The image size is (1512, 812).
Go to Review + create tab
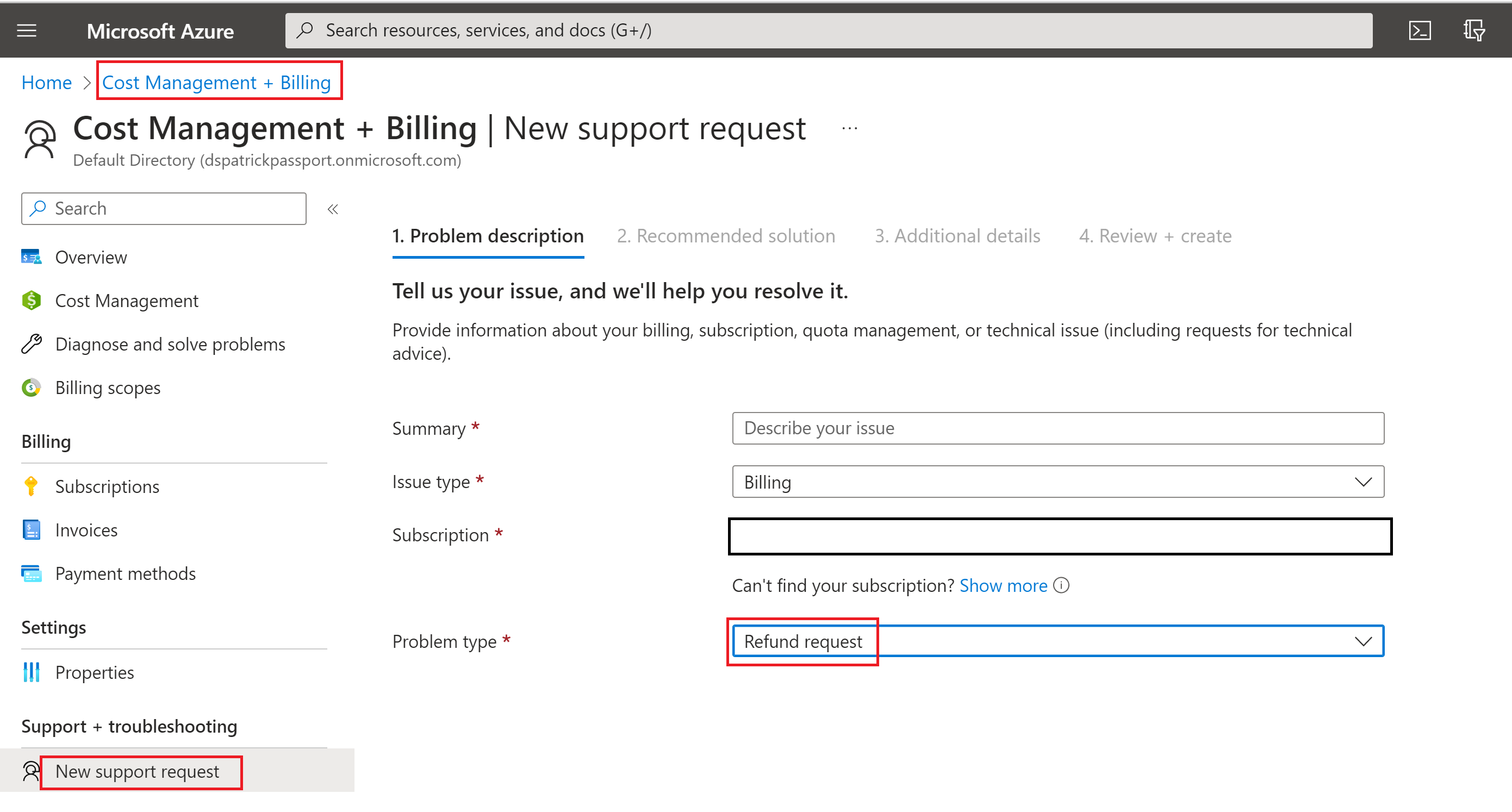tap(1155, 236)
